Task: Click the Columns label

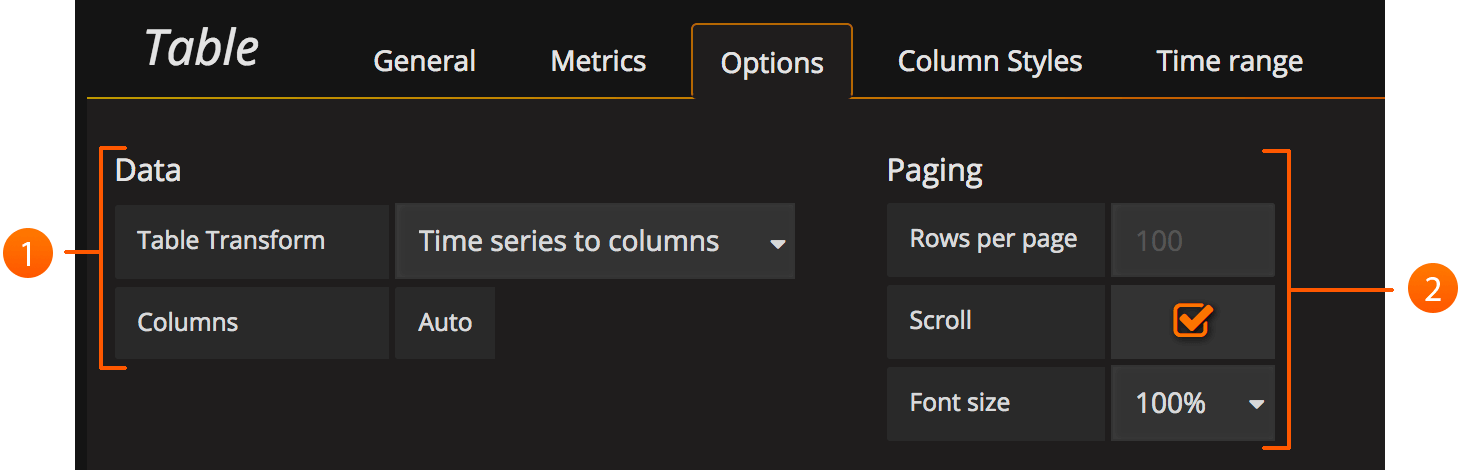Action: coord(188,323)
